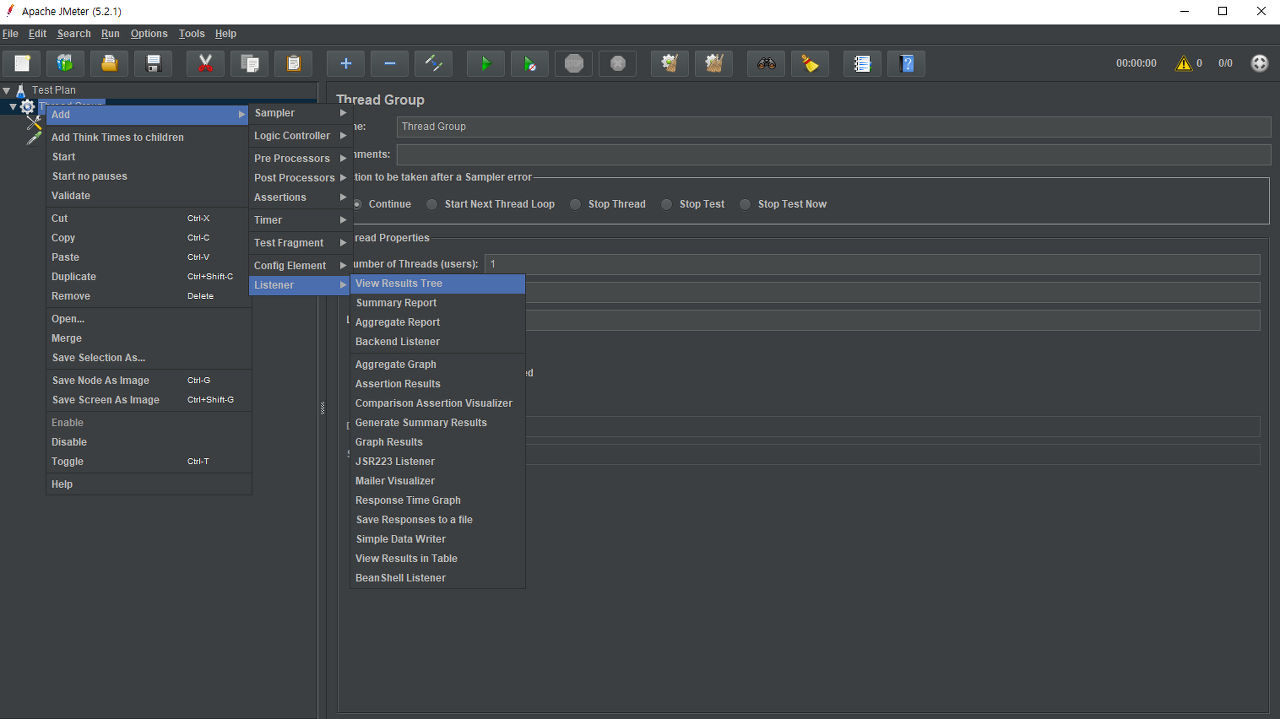This screenshot has width=1280, height=719.
Task: Click the Toggle enable/disable toolbar icon
Action: click(x=434, y=64)
